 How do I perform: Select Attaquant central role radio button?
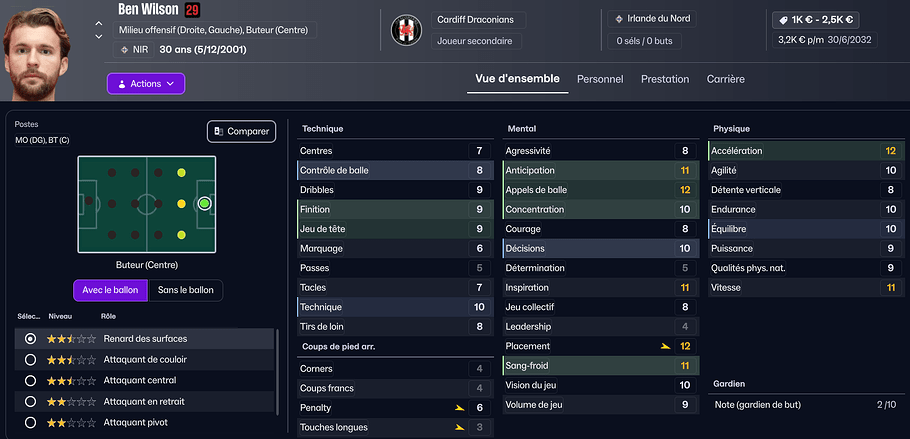coord(30,381)
